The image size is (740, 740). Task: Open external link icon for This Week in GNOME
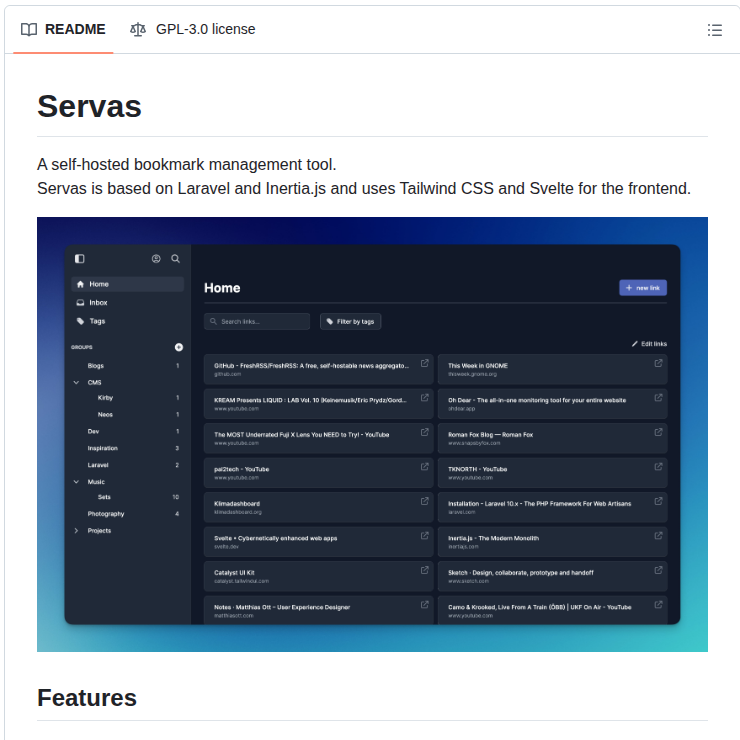658,363
